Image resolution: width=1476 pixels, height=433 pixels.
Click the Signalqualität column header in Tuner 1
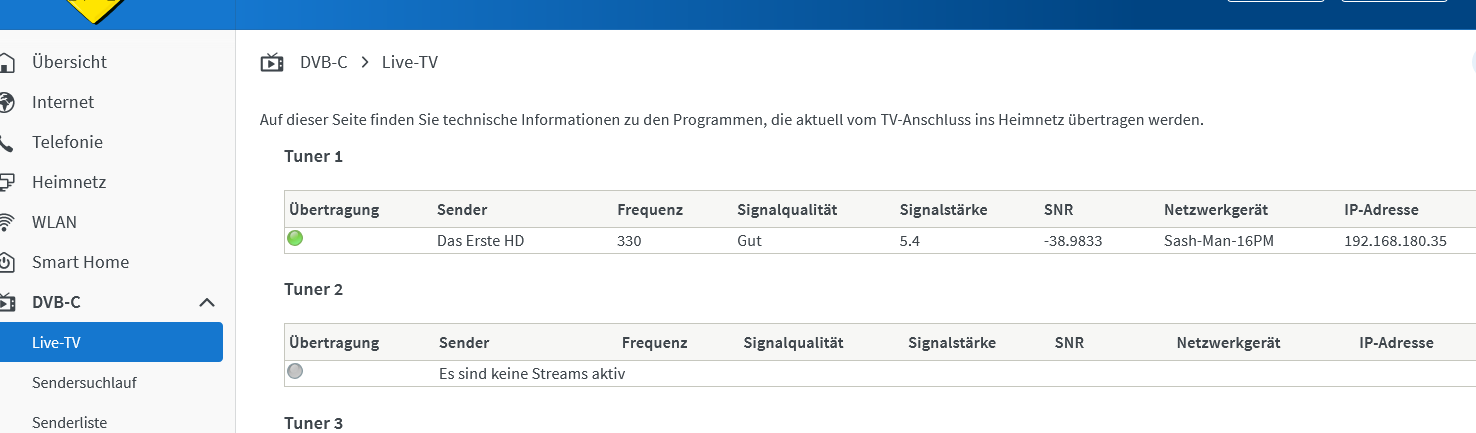coord(786,210)
